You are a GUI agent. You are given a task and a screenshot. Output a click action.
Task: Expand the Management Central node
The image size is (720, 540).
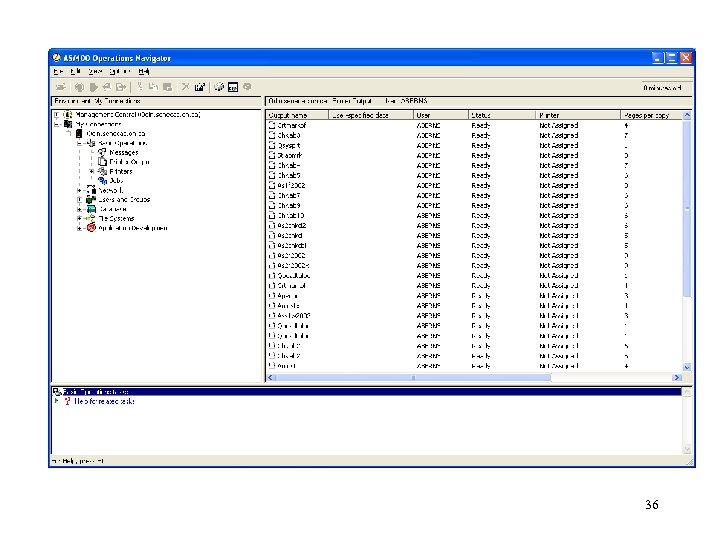tap(56, 115)
